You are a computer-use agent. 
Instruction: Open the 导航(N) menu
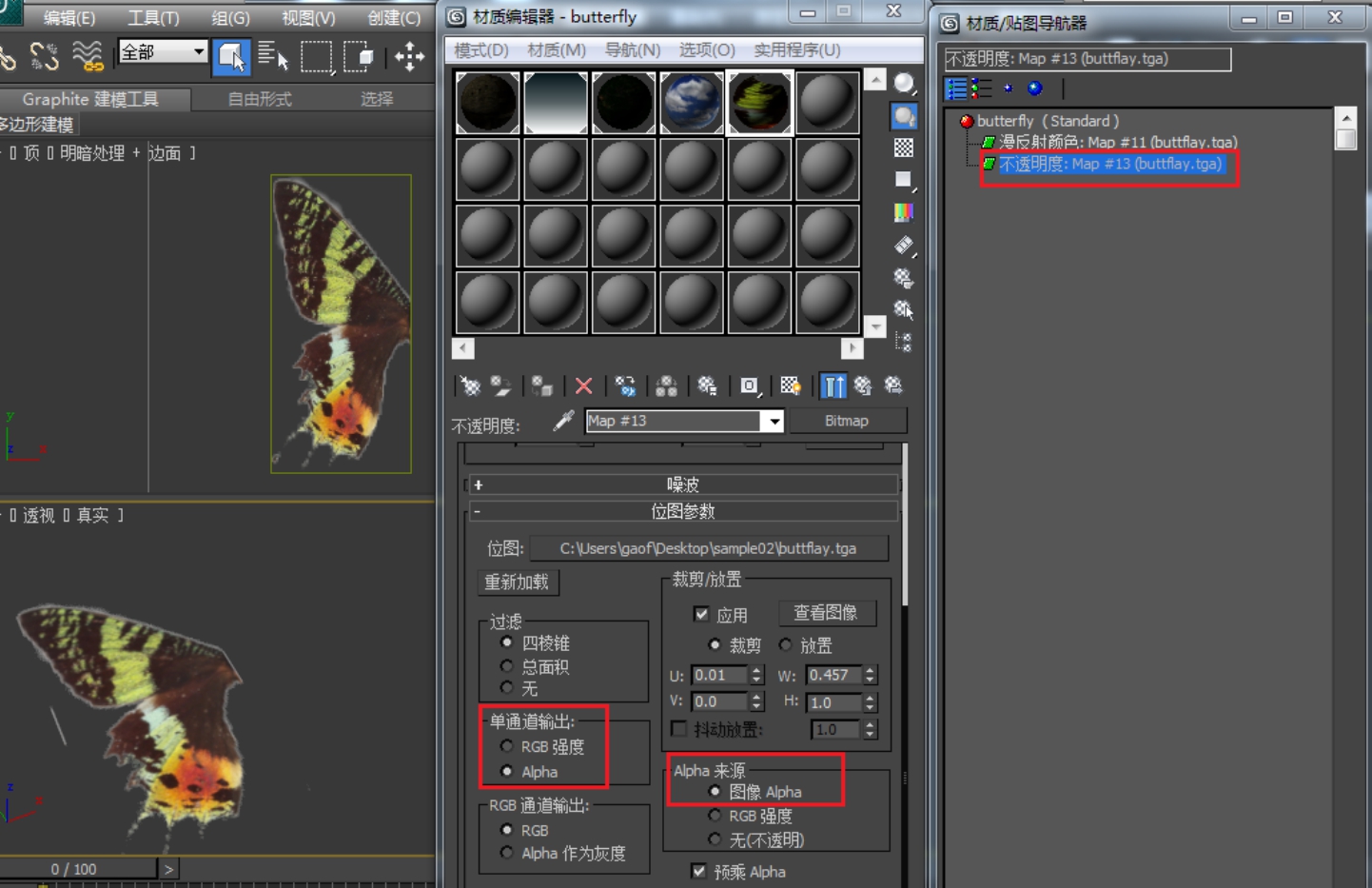pyautogui.click(x=633, y=49)
